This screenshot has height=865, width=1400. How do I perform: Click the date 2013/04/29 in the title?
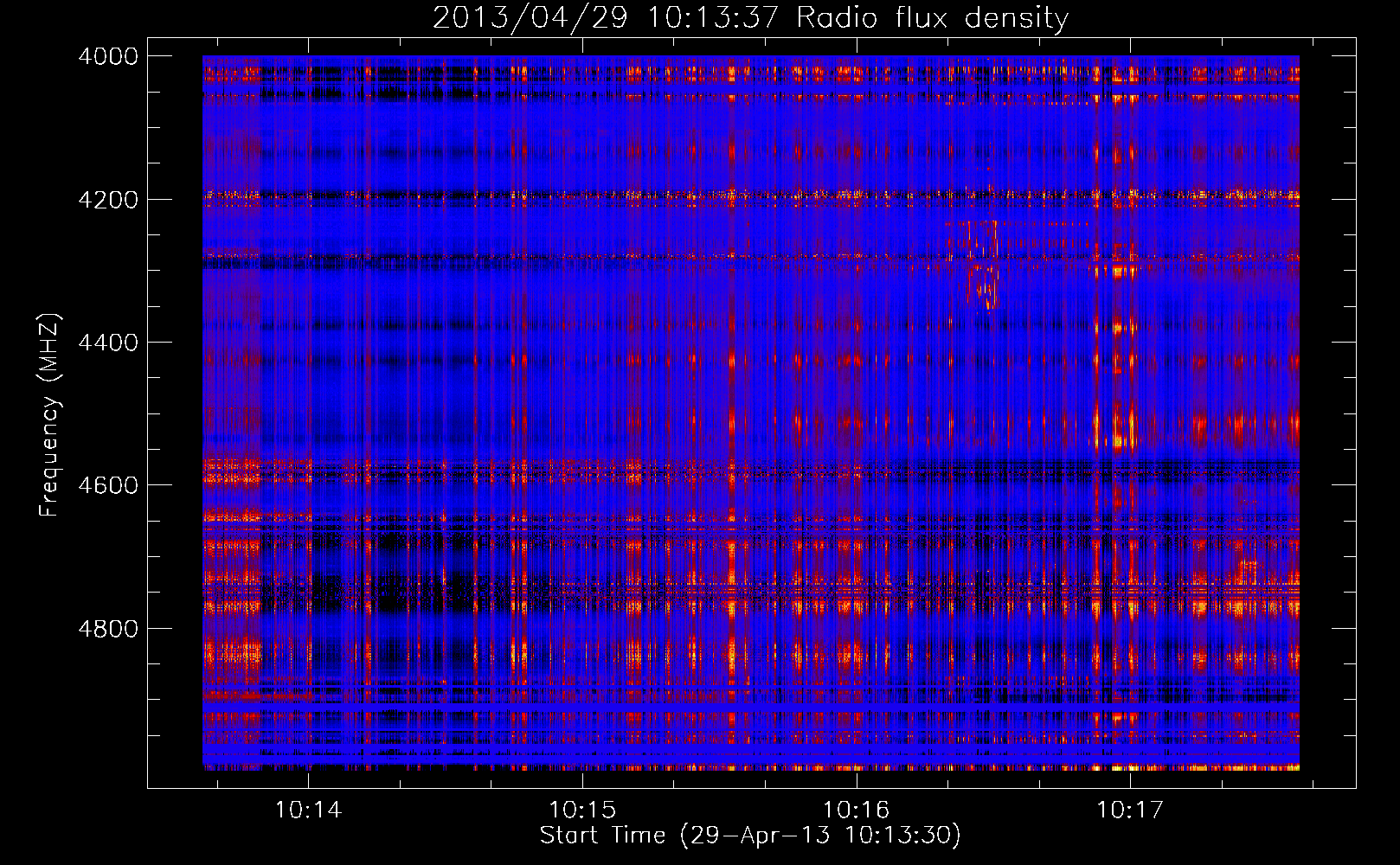(530, 17)
